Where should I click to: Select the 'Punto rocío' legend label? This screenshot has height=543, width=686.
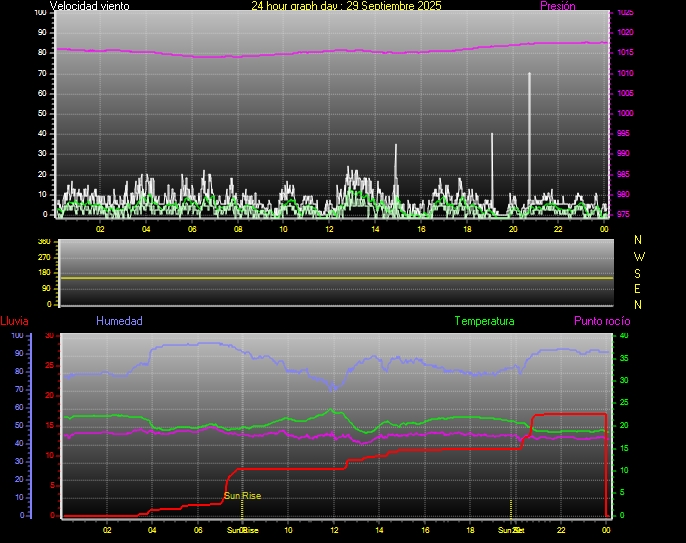(602, 321)
